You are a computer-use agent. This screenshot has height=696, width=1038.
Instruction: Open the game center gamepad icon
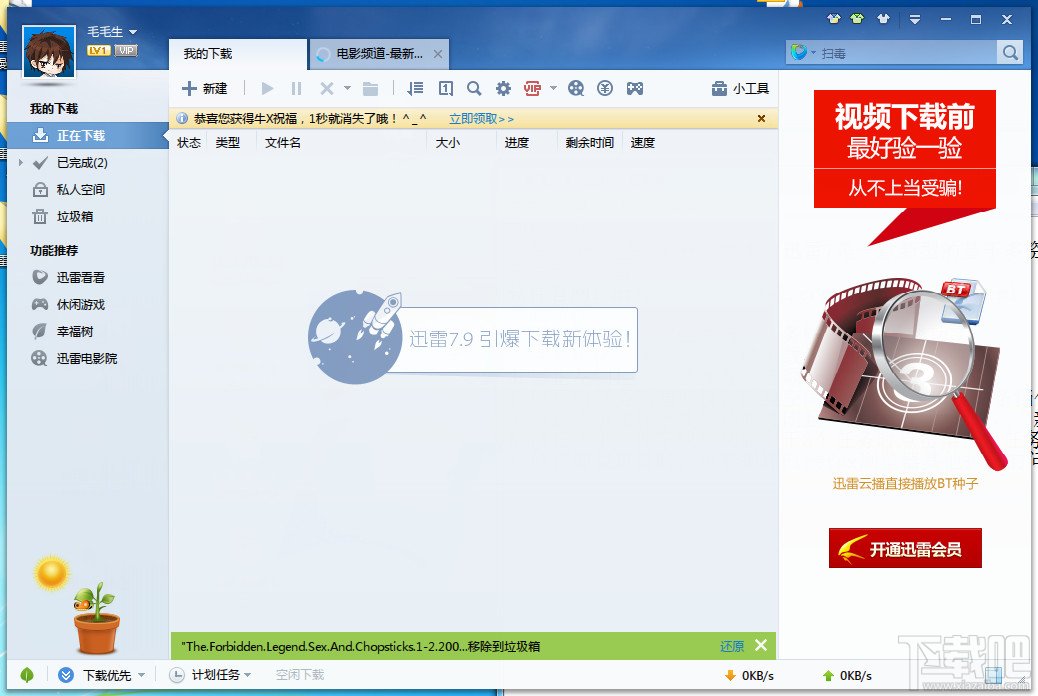(x=634, y=88)
